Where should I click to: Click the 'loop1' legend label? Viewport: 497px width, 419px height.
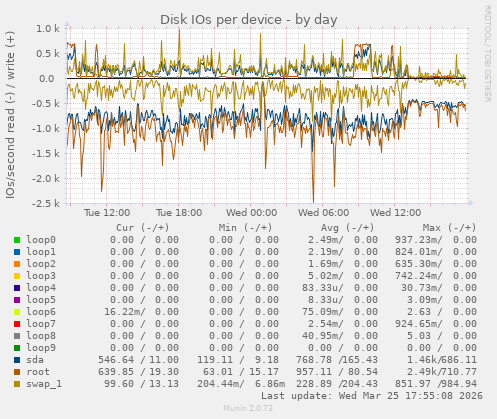(x=41, y=252)
